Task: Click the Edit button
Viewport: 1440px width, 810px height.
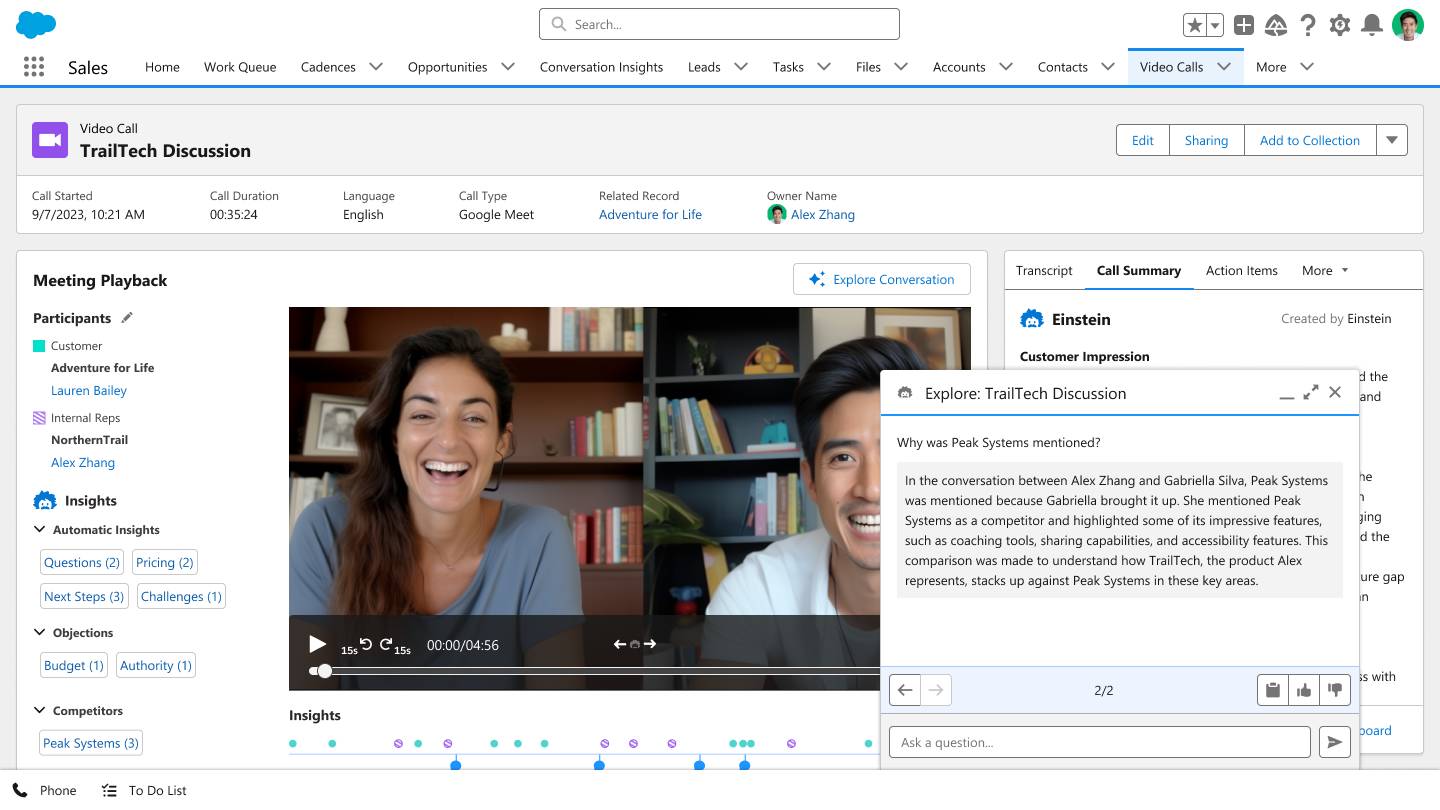Action: (x=1142, y=140)
